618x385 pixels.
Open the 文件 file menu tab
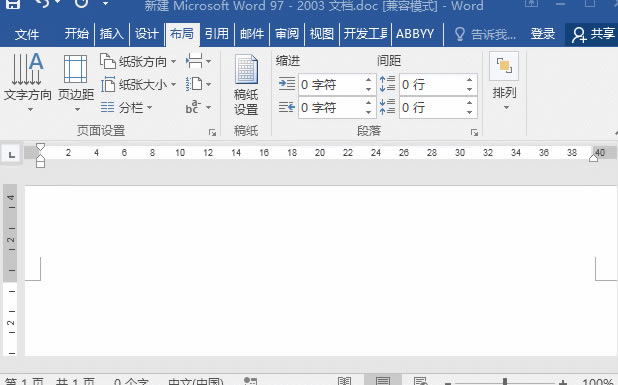click(x=27, y=34)
